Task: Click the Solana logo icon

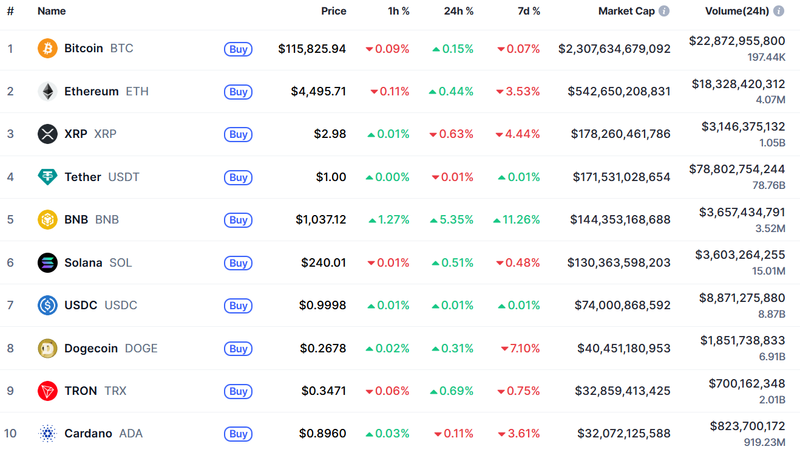Action: [x=47, y=263]
